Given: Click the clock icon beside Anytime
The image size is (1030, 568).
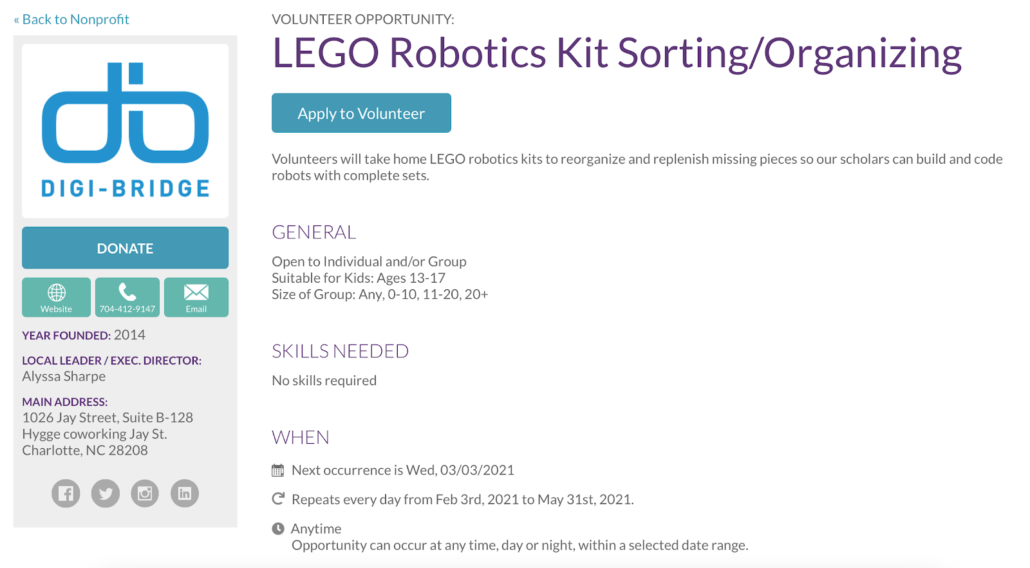Looking at the screenshot, I should click(x=278, y=529).
